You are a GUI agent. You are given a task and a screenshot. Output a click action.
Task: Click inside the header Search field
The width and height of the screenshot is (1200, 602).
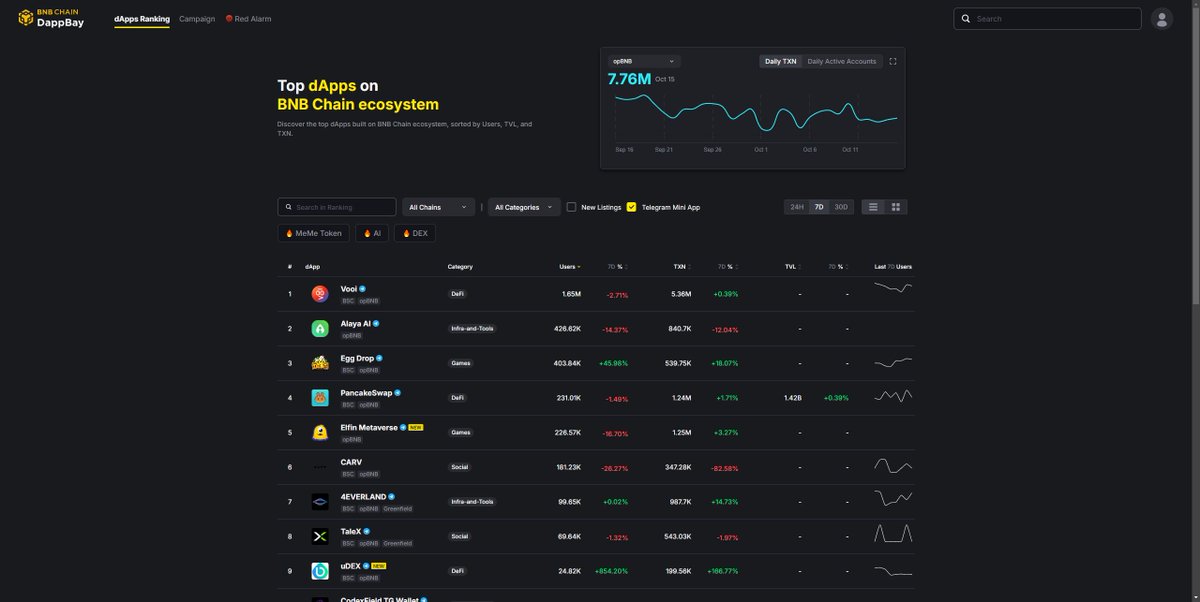point(1047,19)
